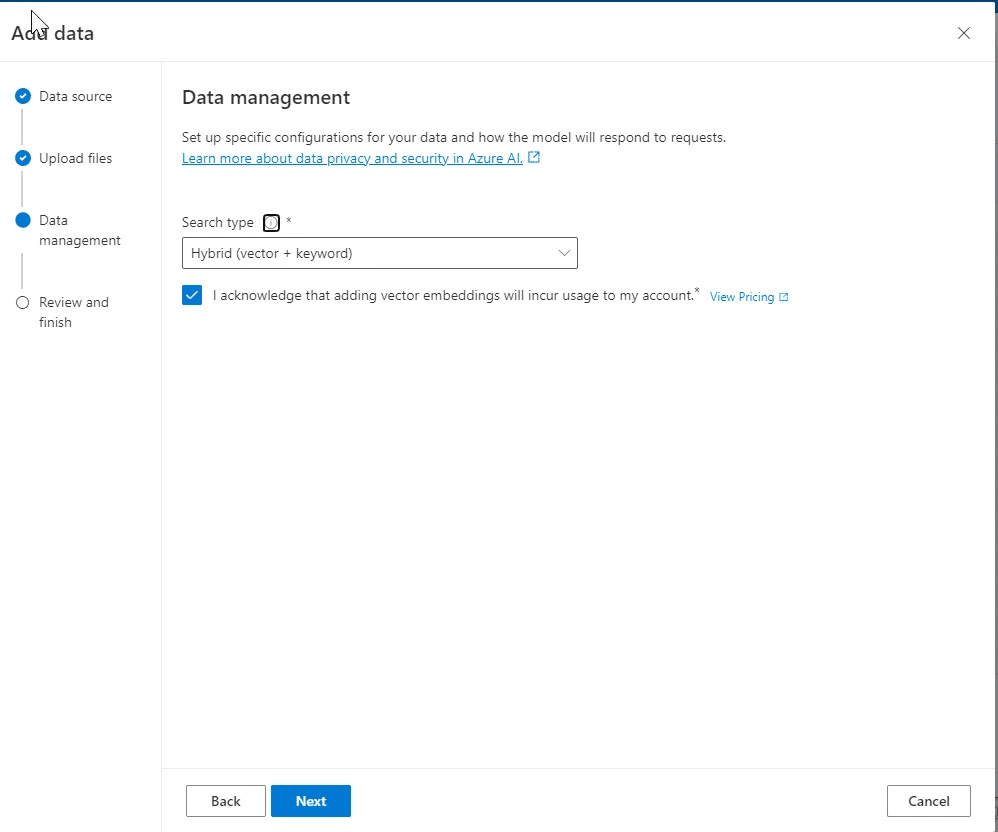Screen dimensions: 998x832
Task: Go to the Upload files step label
Action: (75, 158)
